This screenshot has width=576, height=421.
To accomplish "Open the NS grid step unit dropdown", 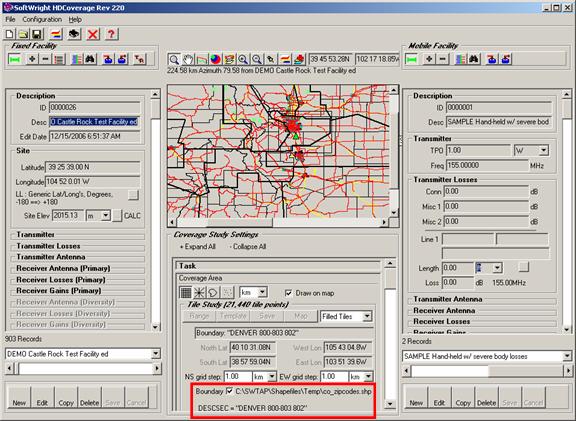I will 272,377.
